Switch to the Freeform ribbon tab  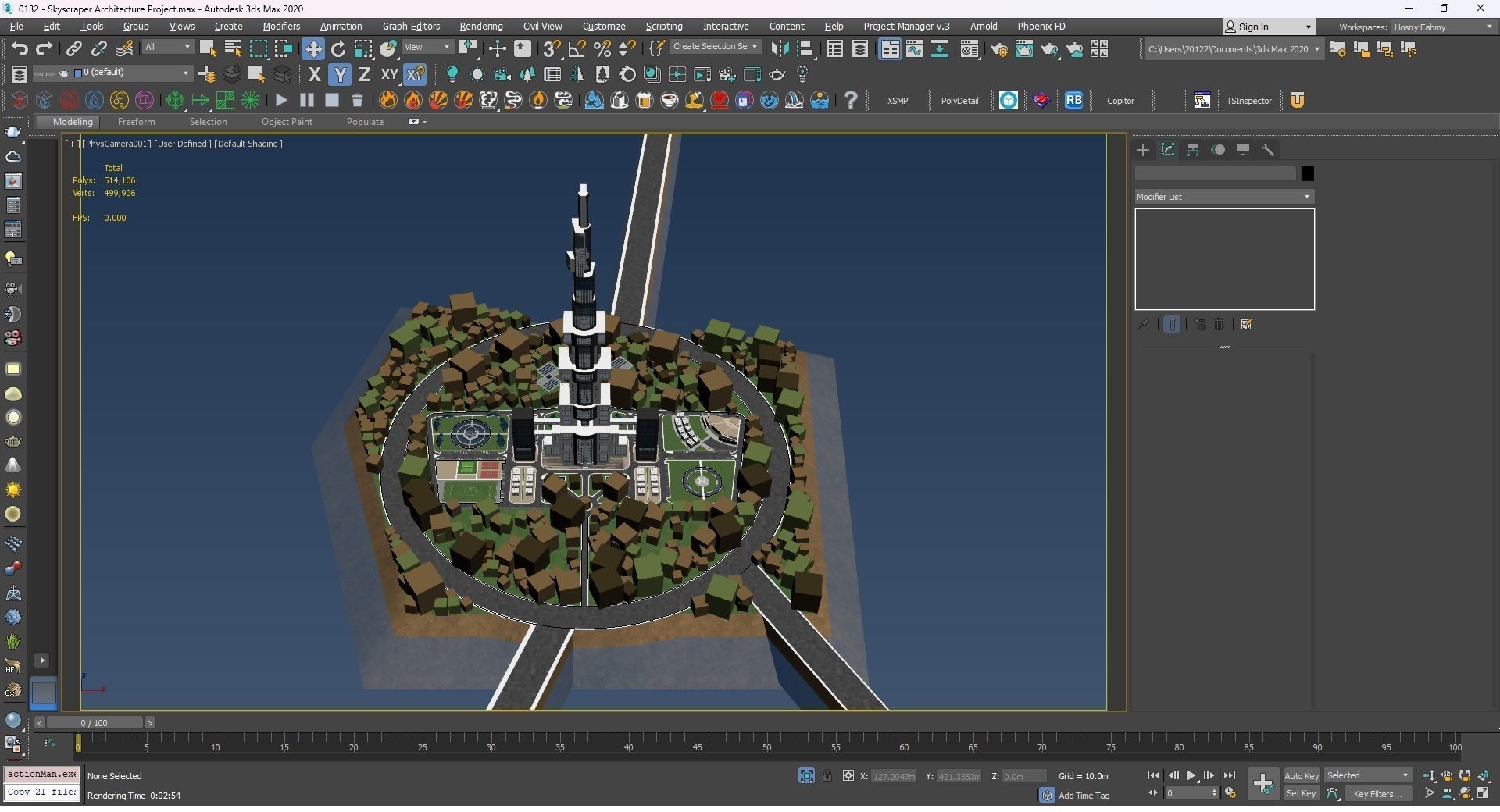136,122
